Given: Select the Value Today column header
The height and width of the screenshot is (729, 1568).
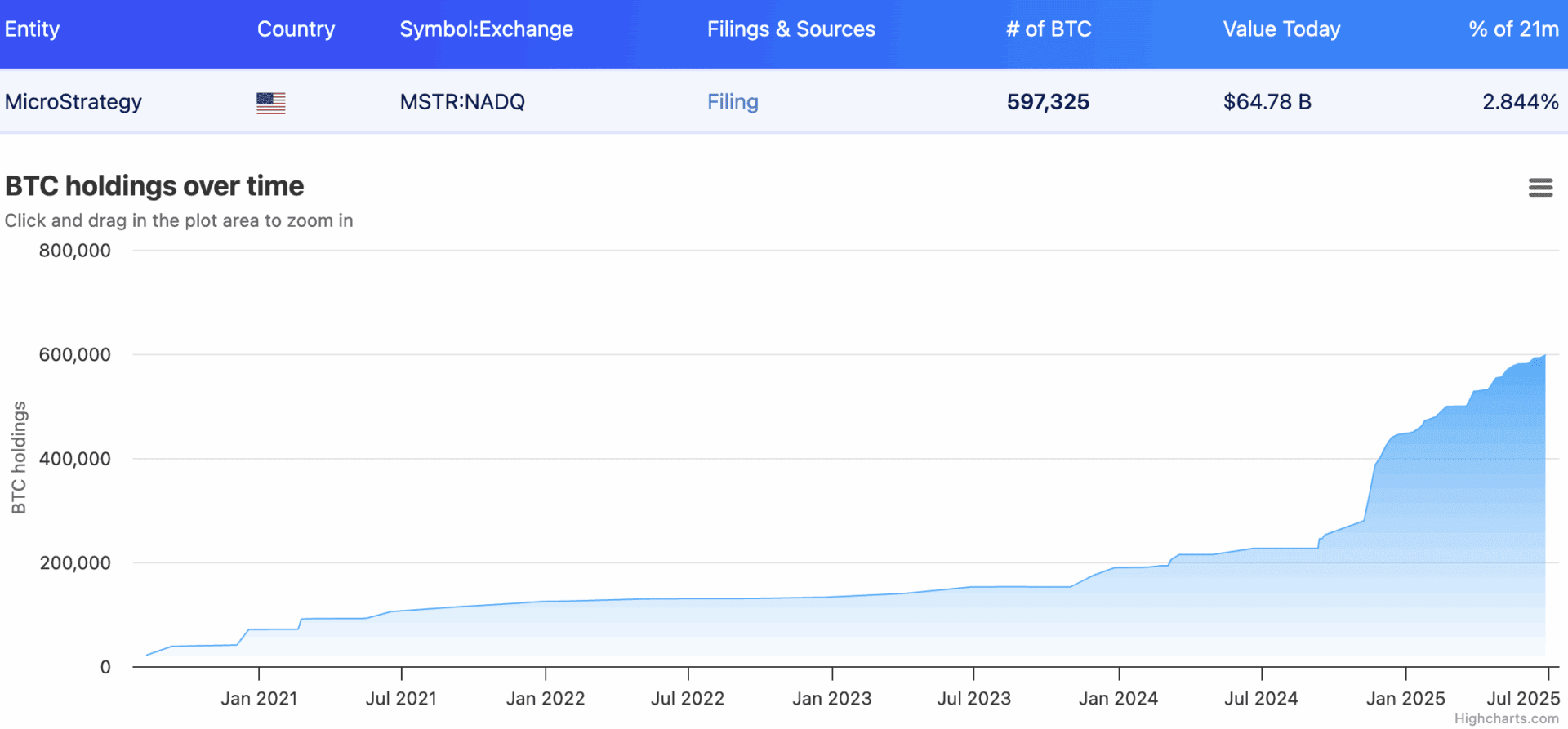Looking at the screenshot, I should pyautogui.click(x=1282, y=29).
